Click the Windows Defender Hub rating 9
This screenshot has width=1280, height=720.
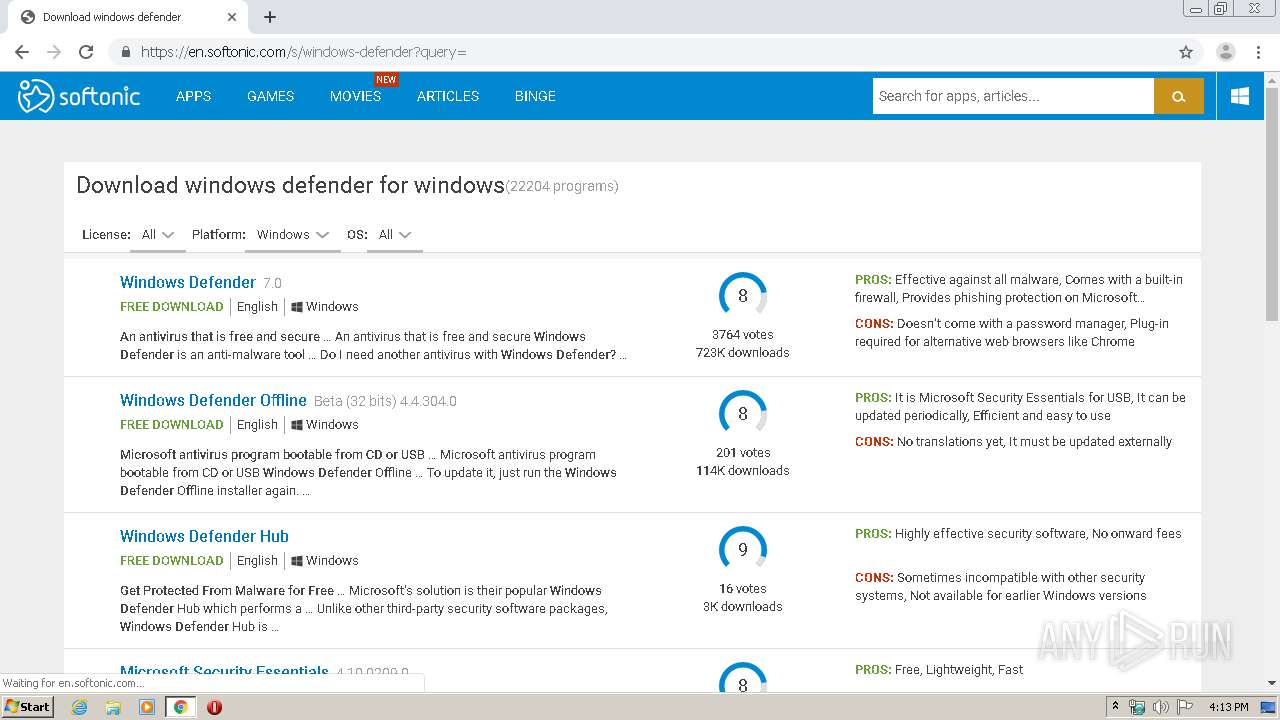click(x=743, y=550)
